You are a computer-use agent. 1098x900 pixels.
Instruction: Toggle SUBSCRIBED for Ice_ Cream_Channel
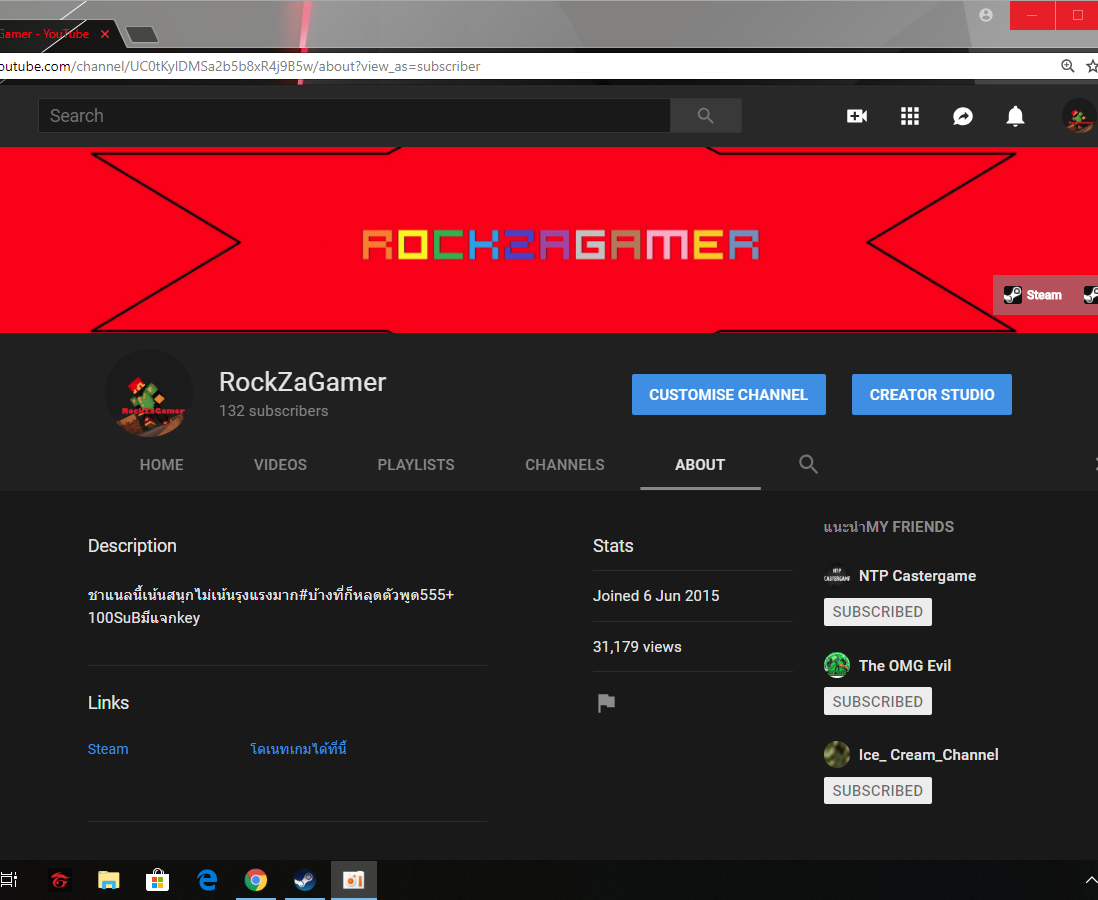[x=877, y=790]
